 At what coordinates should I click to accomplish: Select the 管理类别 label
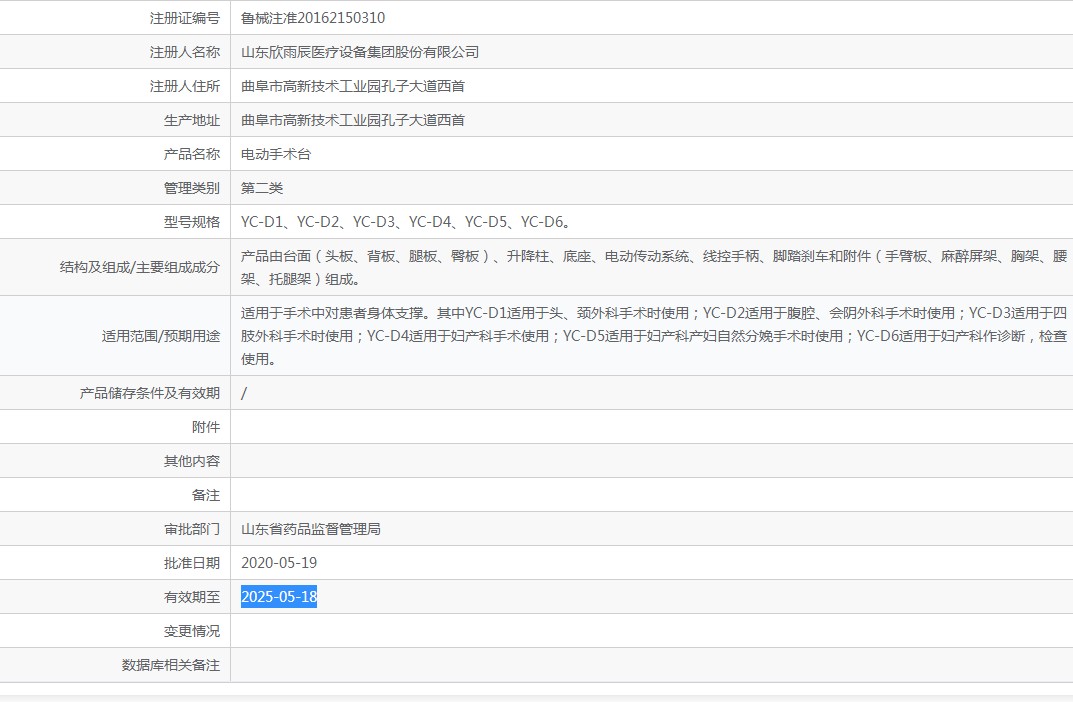(x=192, y=188)
